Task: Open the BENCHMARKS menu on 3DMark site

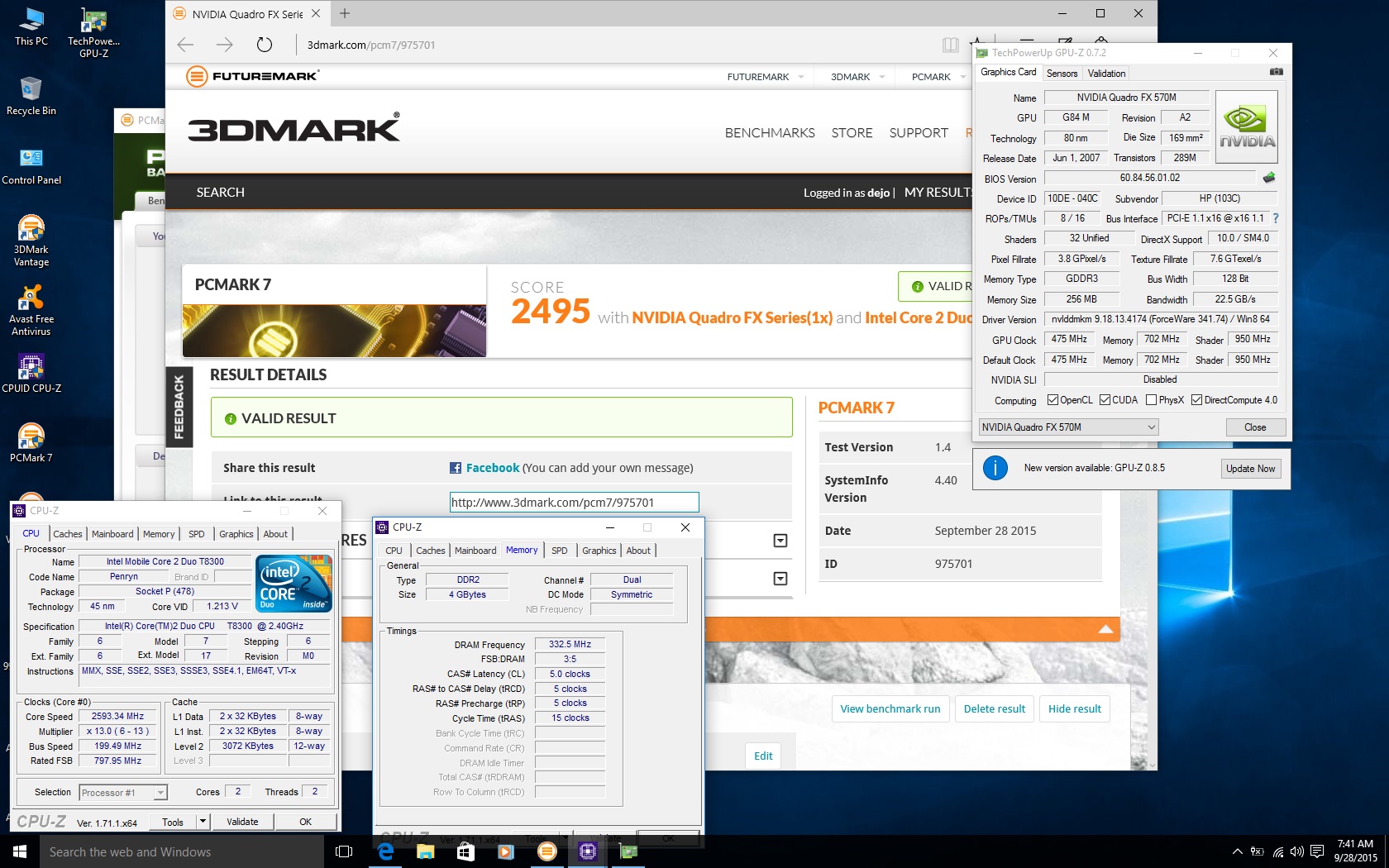Action: (770, 133)
